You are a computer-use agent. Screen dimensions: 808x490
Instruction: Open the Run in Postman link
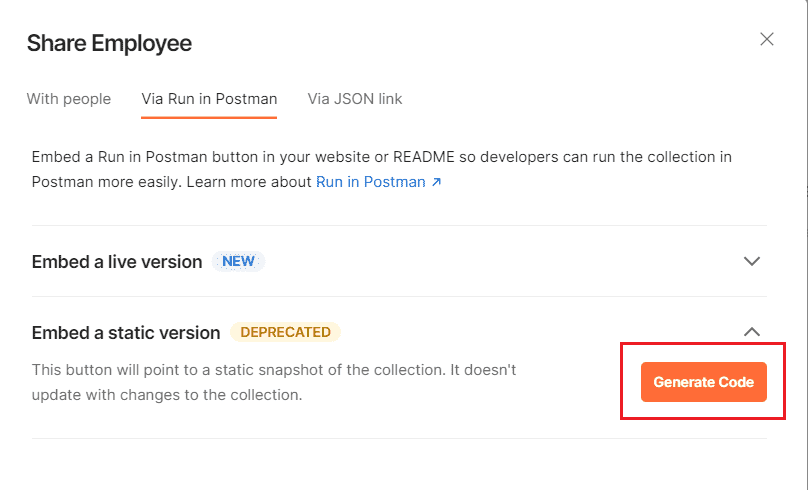[371, 182]
